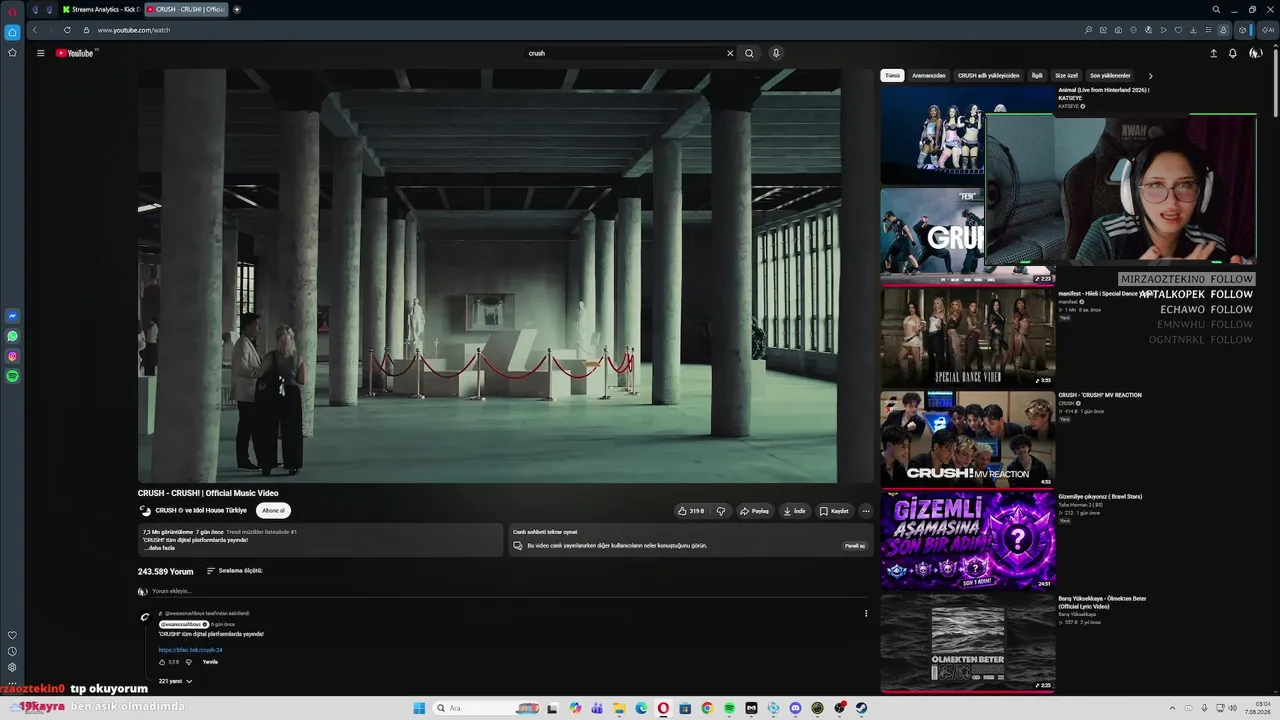Download the video with İndir

tap(795, 511)
